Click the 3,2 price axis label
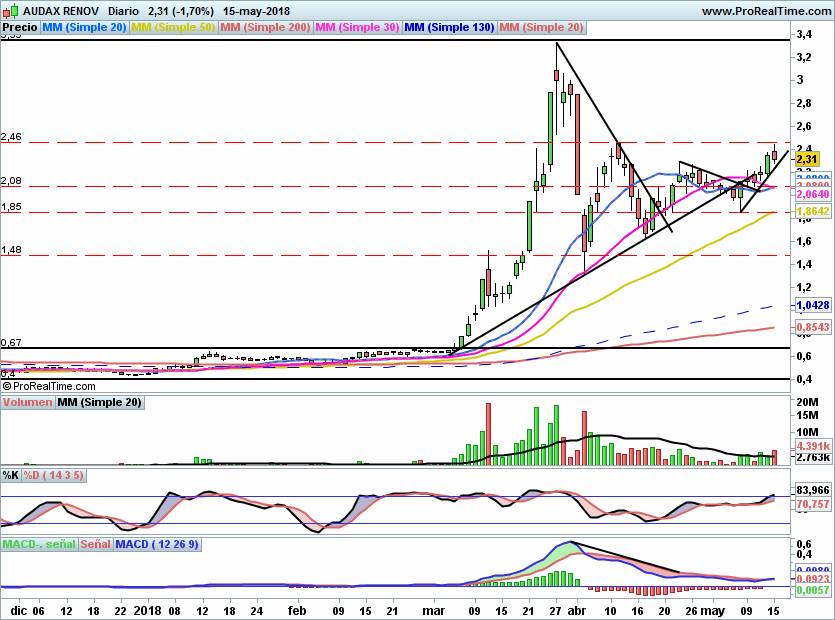Viewport: 835px width, 620px height. [804, 58]
